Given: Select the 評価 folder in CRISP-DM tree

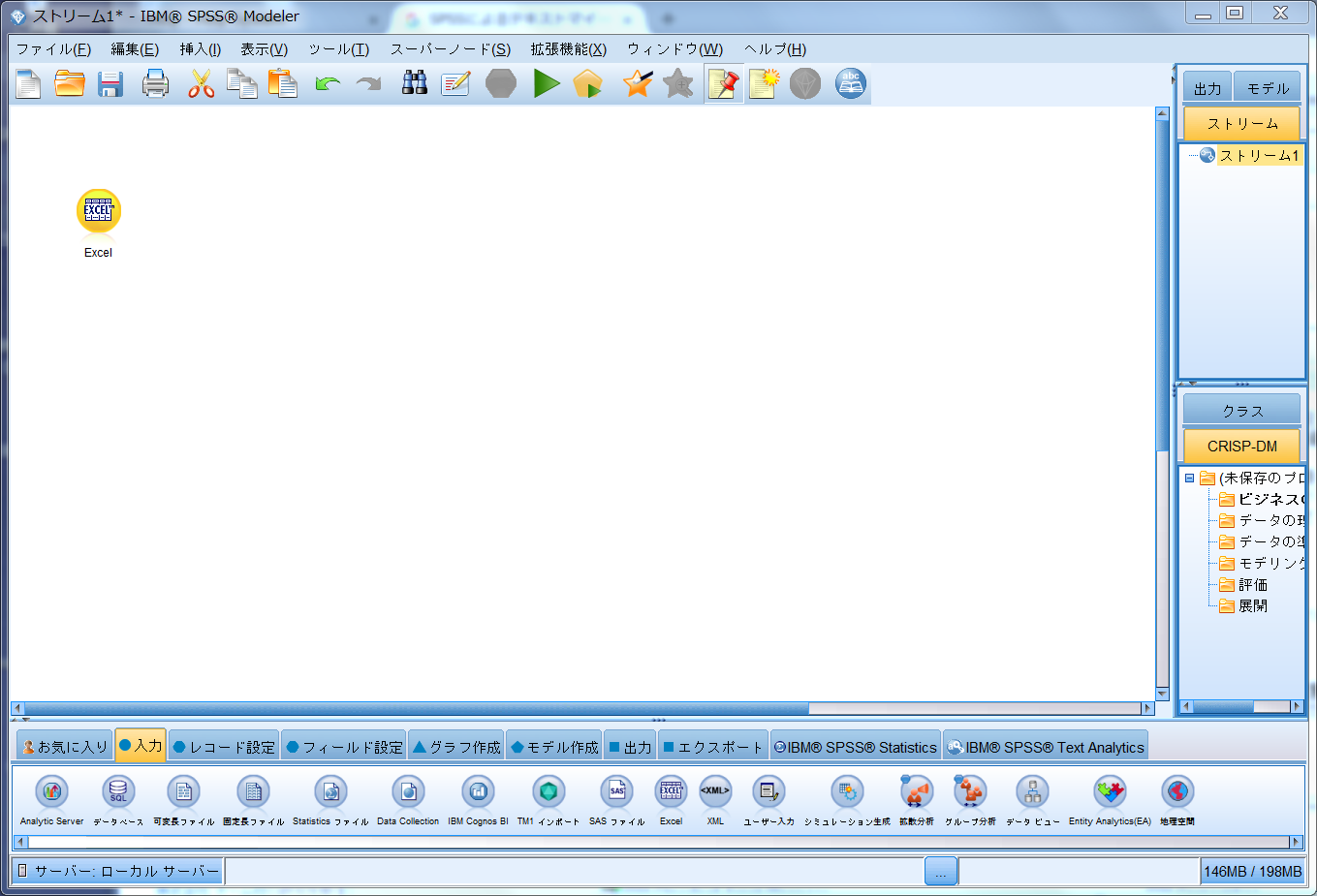Looking at the screenshot, I should (x=1253, y=585).
